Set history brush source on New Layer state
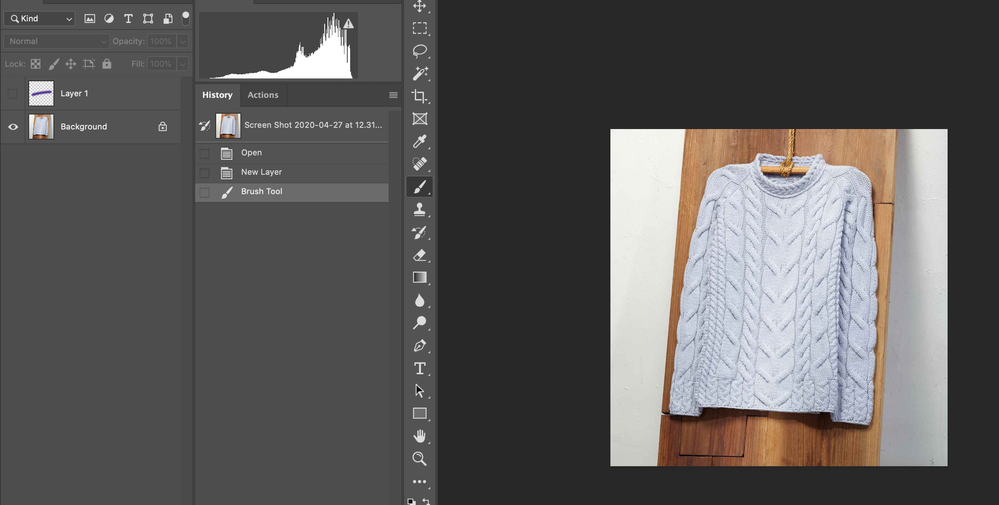The height and width of the screenshot is (505, 999). [x=205, y=173]
